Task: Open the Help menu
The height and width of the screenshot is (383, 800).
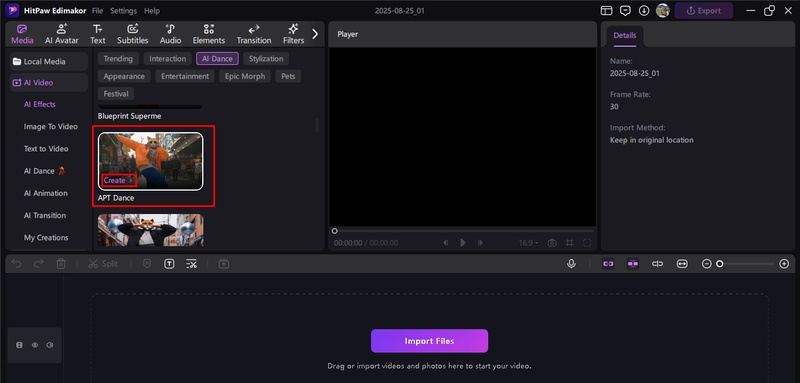Action: coord(152,11)
